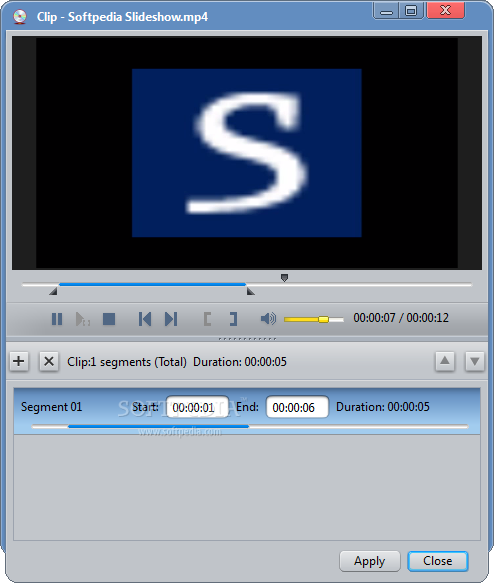Maximize the Clip window

click(411, 11)
